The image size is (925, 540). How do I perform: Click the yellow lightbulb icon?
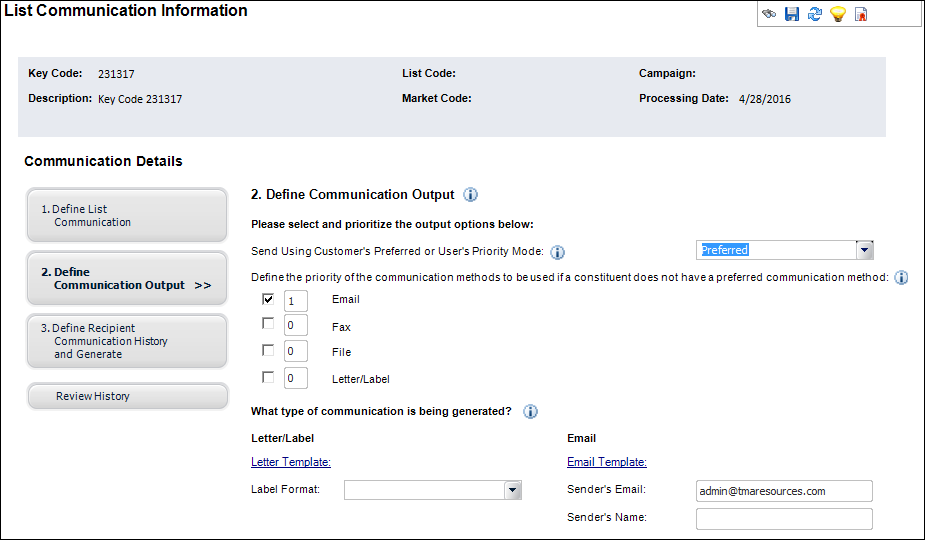point(838,14)
